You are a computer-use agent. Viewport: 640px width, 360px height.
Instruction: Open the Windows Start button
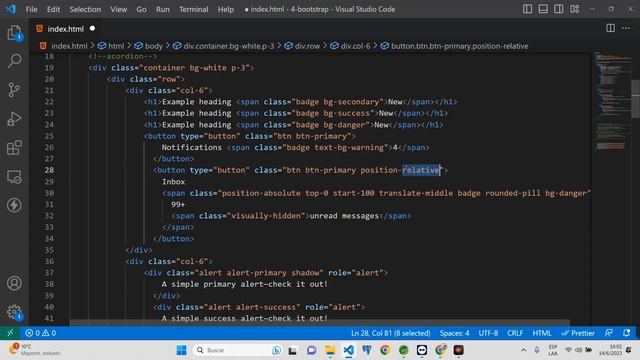181,350
